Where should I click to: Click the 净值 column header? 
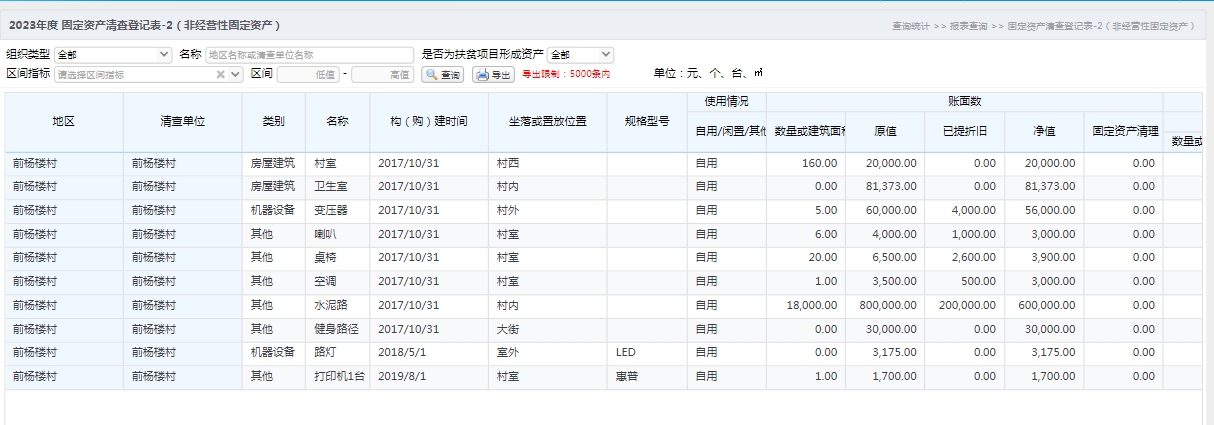click(1044, 131)
